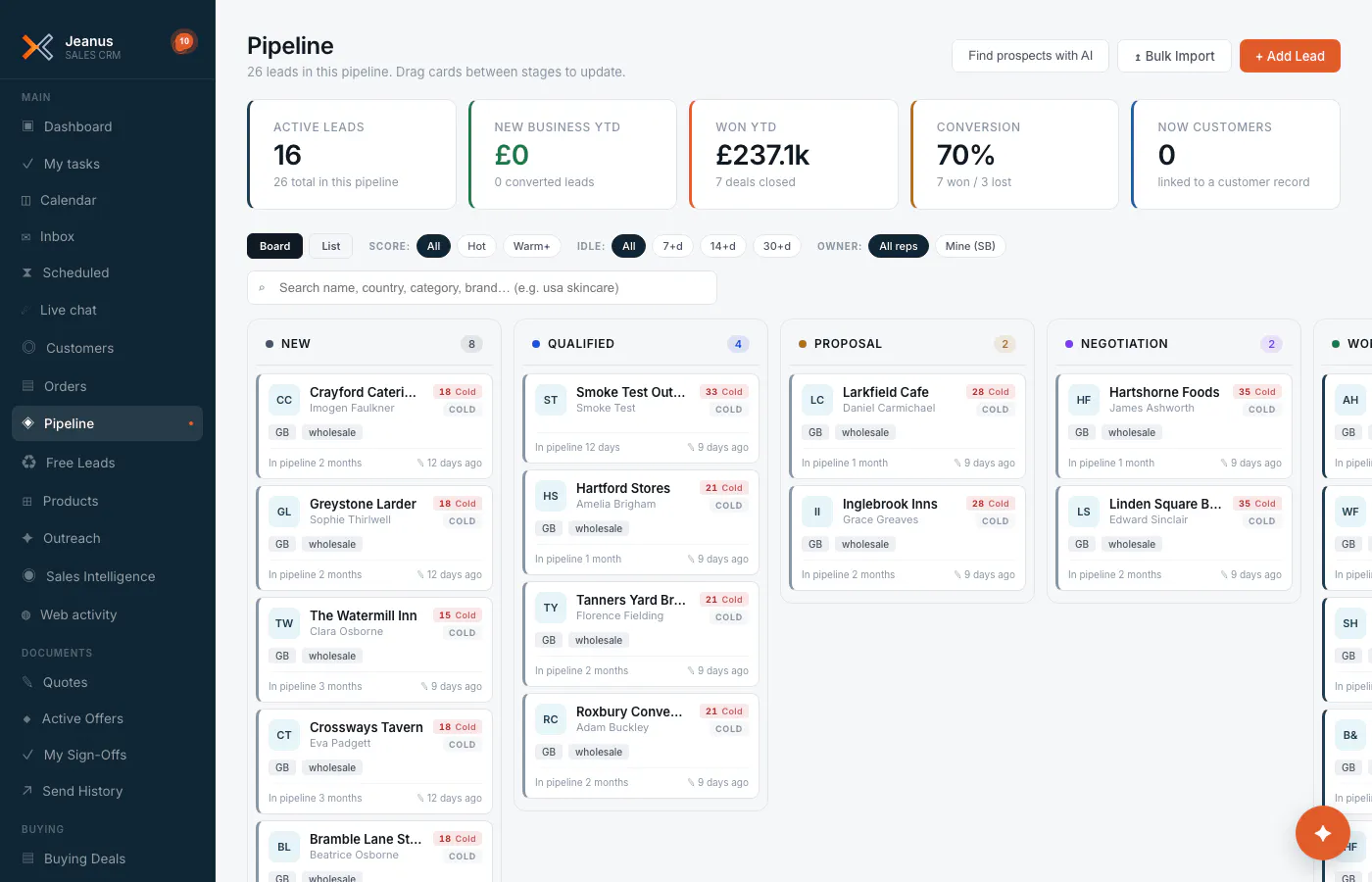This screenshot has width=1372, height=882.
Task: Open the Greystone Larder lead card title
Action: click(x=363, y=504)
